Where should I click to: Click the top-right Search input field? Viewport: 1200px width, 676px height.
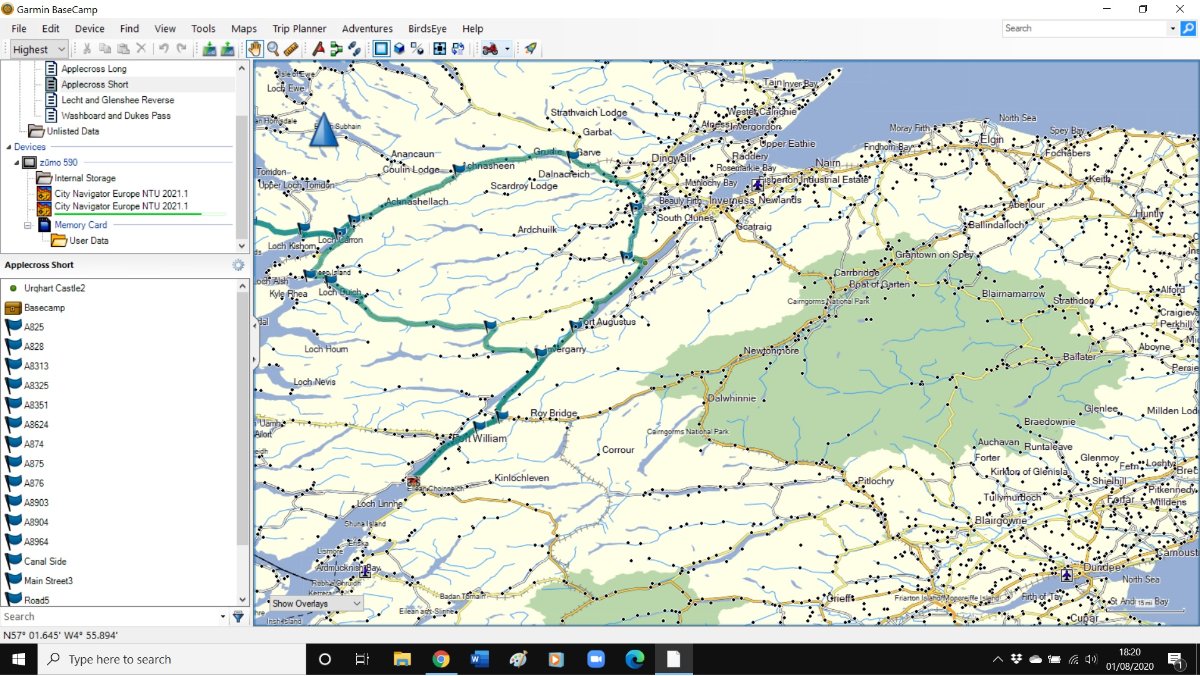click(1083, 29)
